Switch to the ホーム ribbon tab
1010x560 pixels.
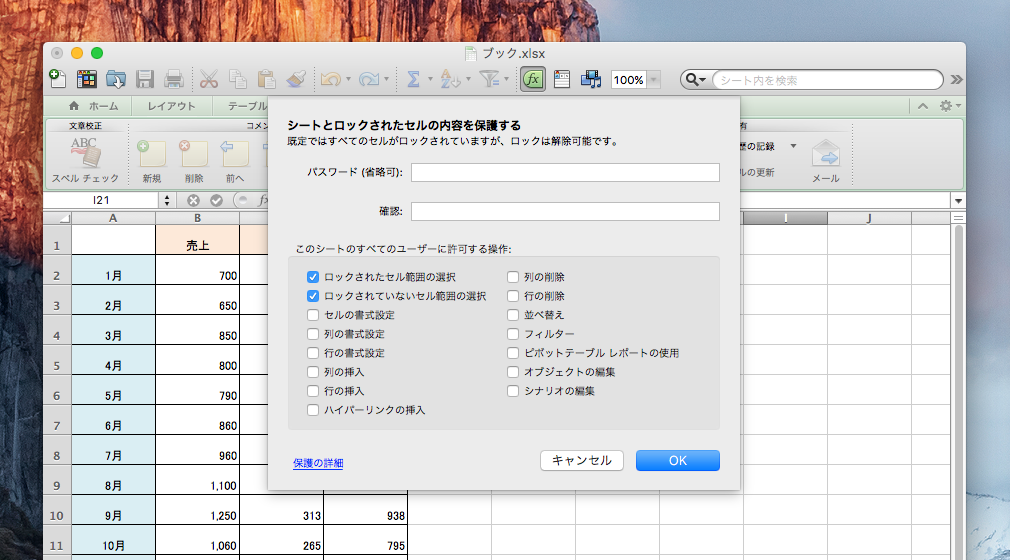pyautogui.click(x=93, y=106)
